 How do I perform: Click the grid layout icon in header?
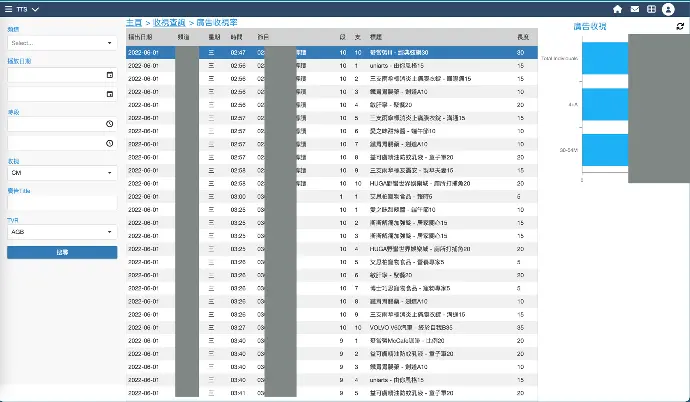652,9
